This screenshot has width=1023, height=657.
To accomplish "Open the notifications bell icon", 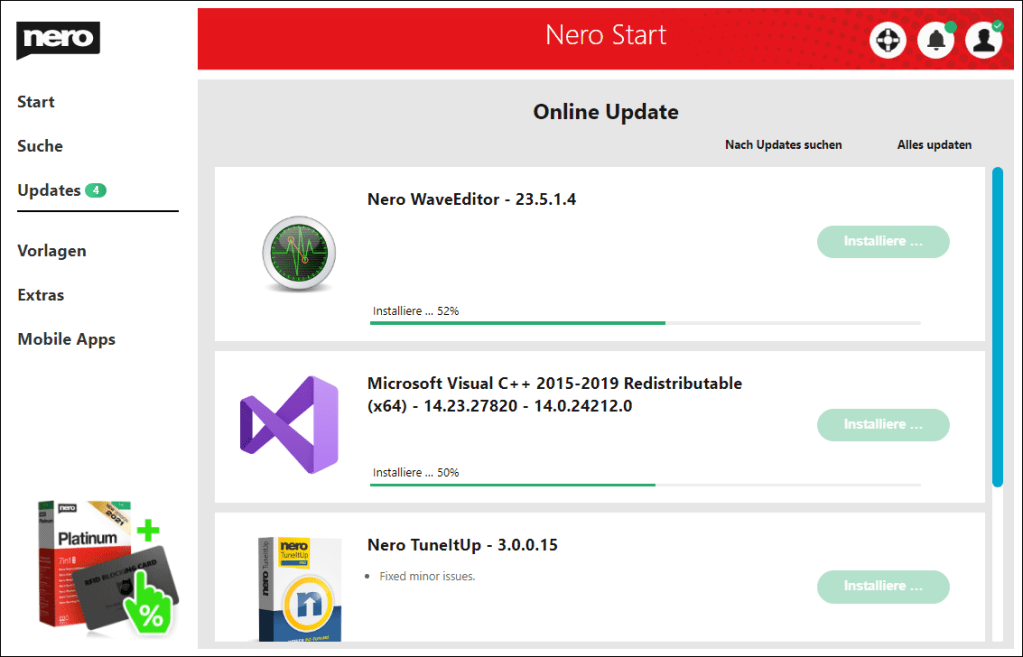I will tap(936, 40).
